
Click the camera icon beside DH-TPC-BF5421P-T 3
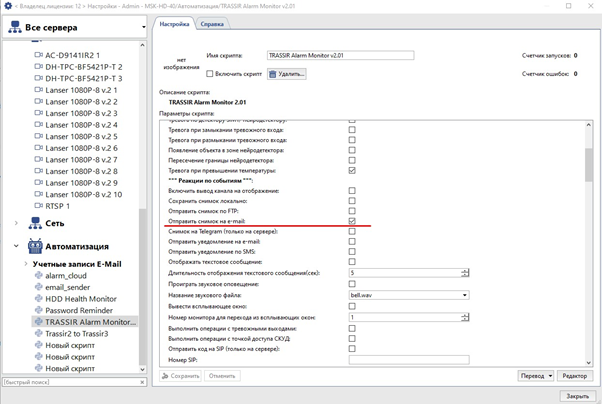click(38, 78)
